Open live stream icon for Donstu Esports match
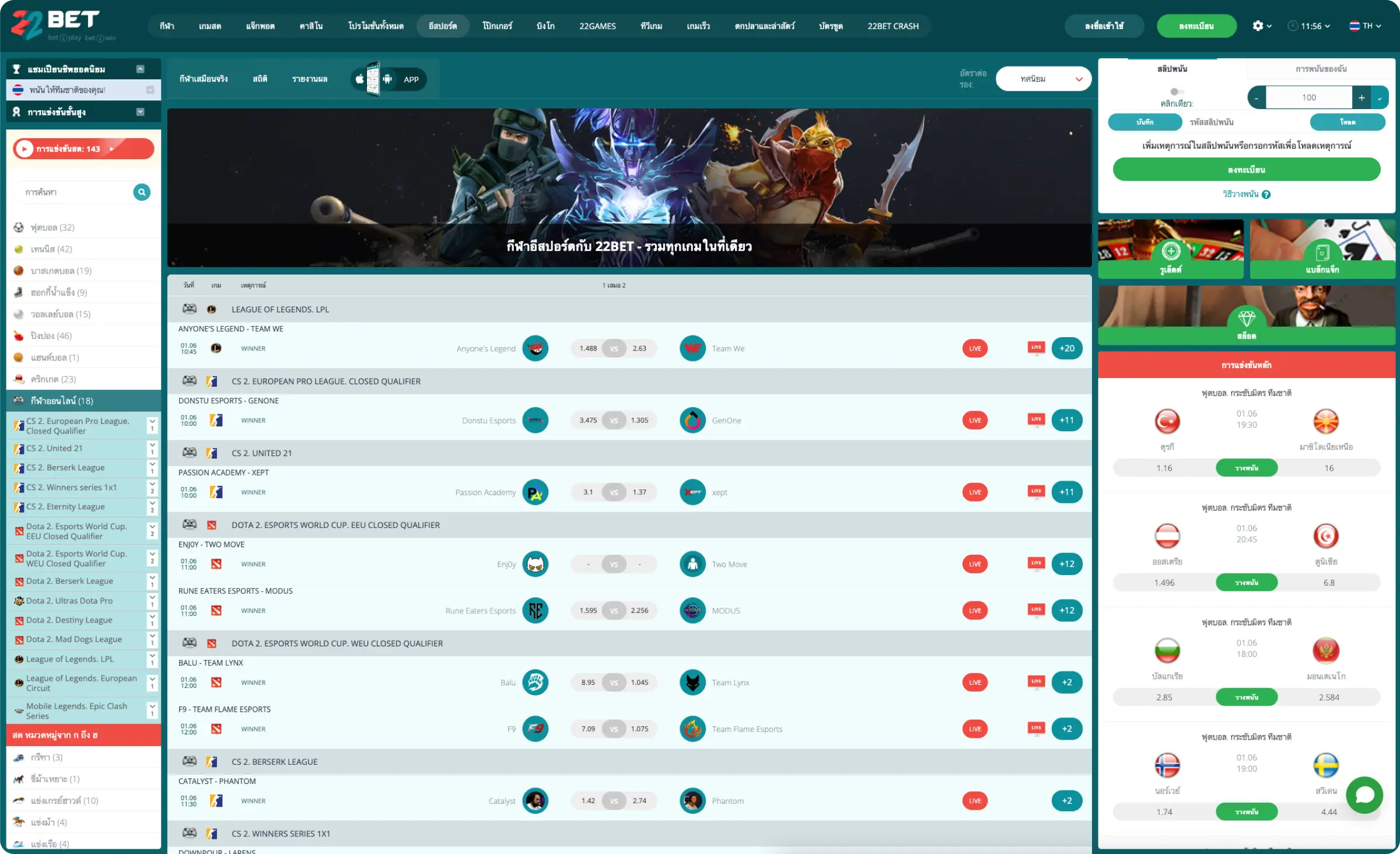 pos(1036,420)
